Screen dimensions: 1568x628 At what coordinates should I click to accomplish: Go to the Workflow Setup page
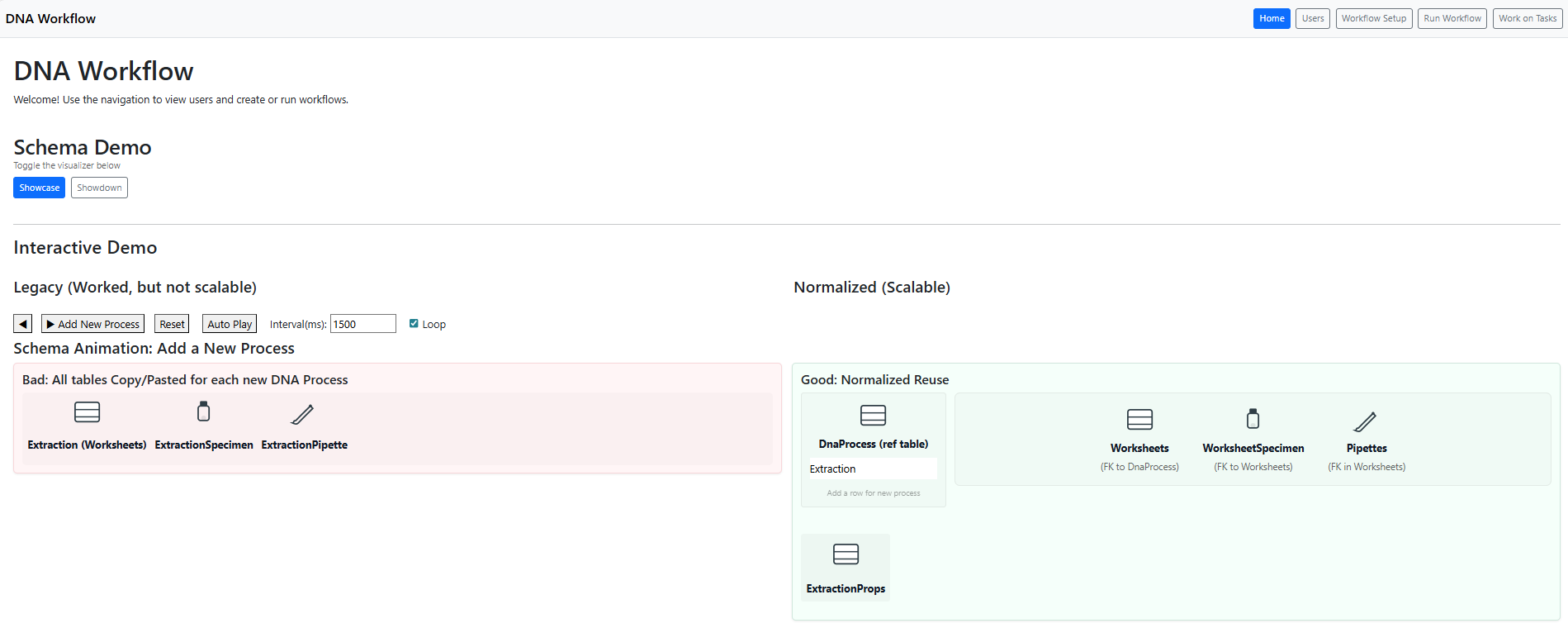tap(1374, 18)
